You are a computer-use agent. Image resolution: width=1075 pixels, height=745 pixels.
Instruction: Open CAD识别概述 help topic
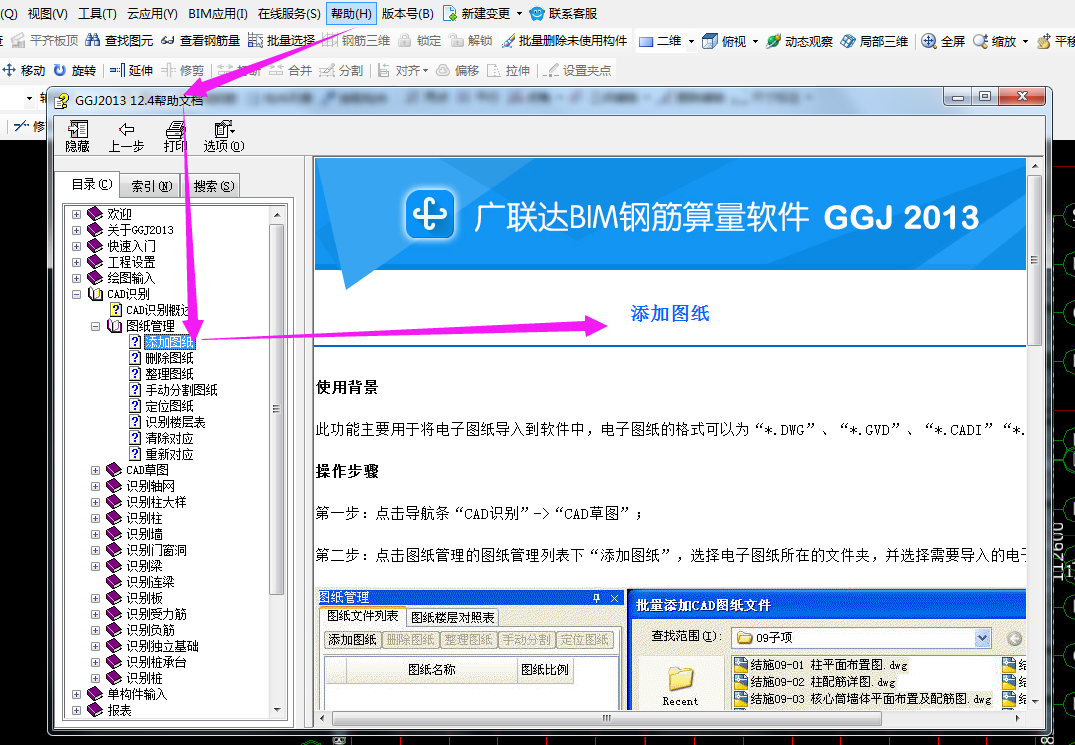158,310
